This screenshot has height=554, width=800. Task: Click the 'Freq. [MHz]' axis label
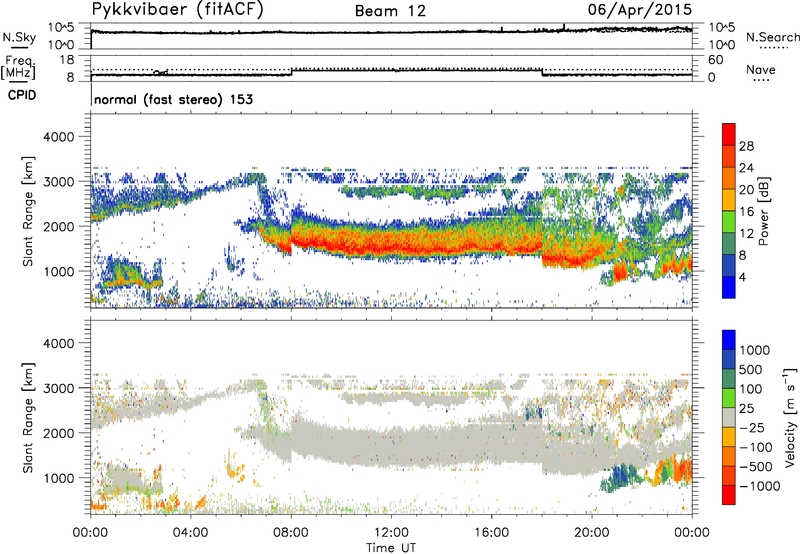(18, 68)
